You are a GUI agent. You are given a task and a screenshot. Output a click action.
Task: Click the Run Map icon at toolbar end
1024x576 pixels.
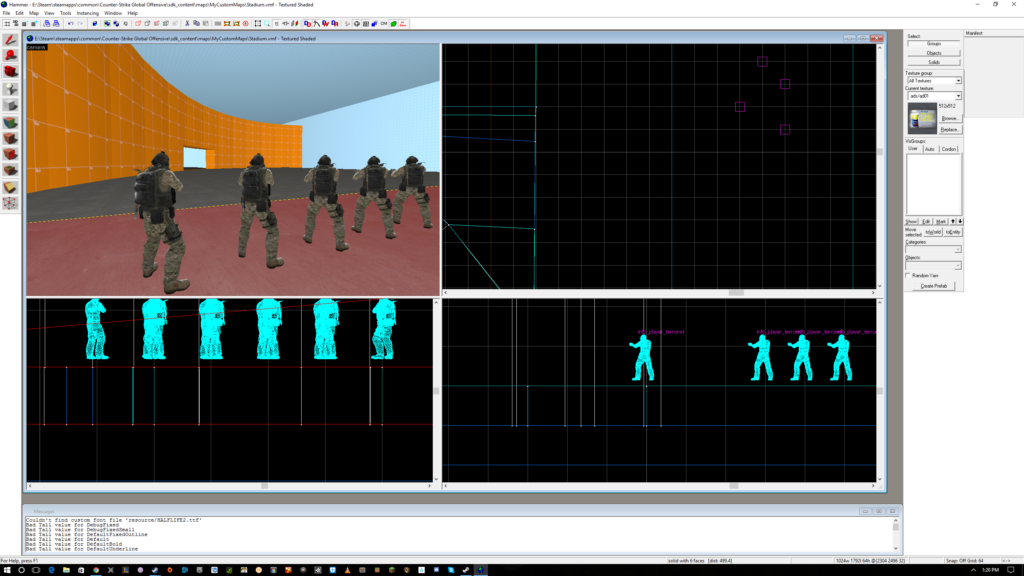[x=403, y=24]
